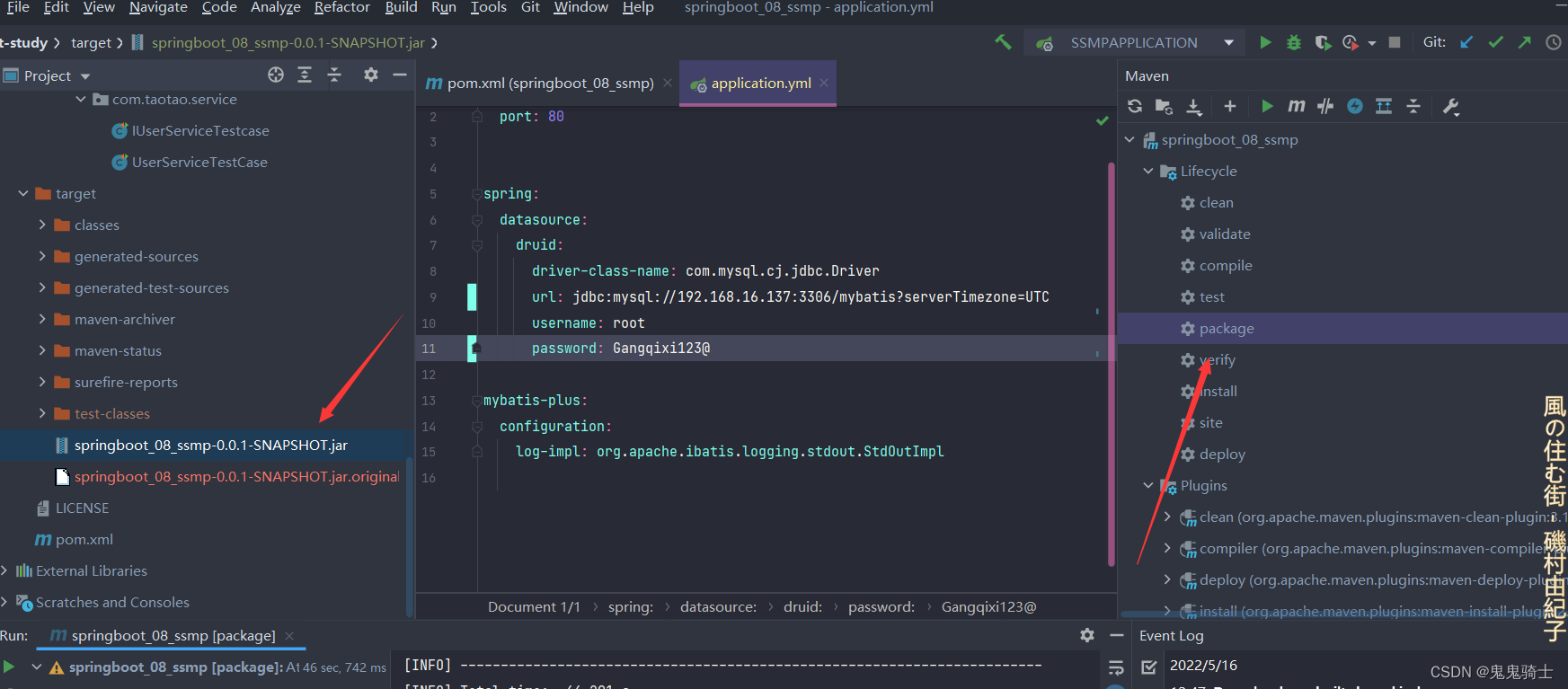The image size is (1568, 689).
Task: Expand the classes folder
Action: [42, 225]
